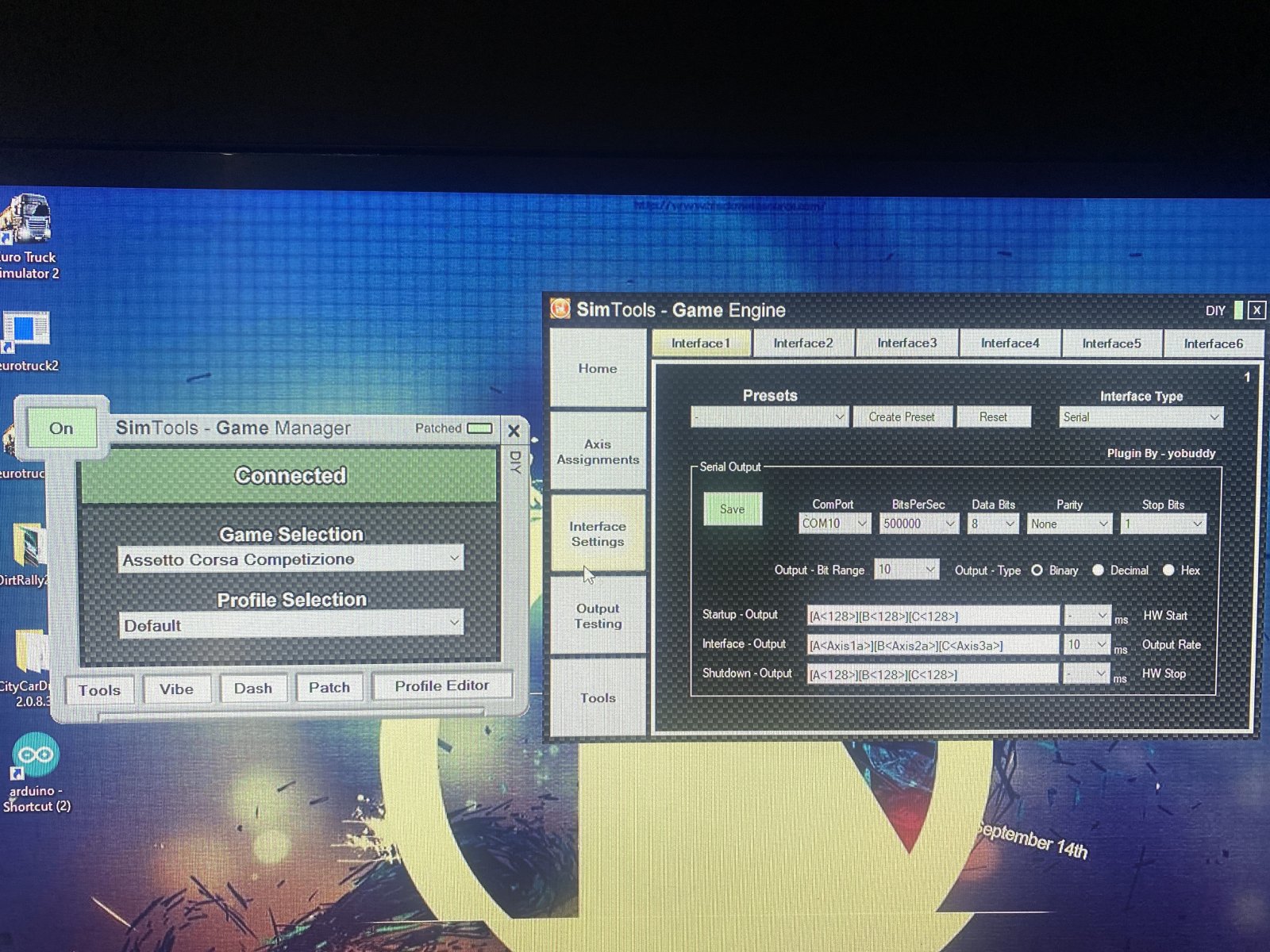The height and width of the screenshot is (952, 1270).
Task: Switch to Interface5 tab
Action: pyautogui.click(x=1111, y=343)
